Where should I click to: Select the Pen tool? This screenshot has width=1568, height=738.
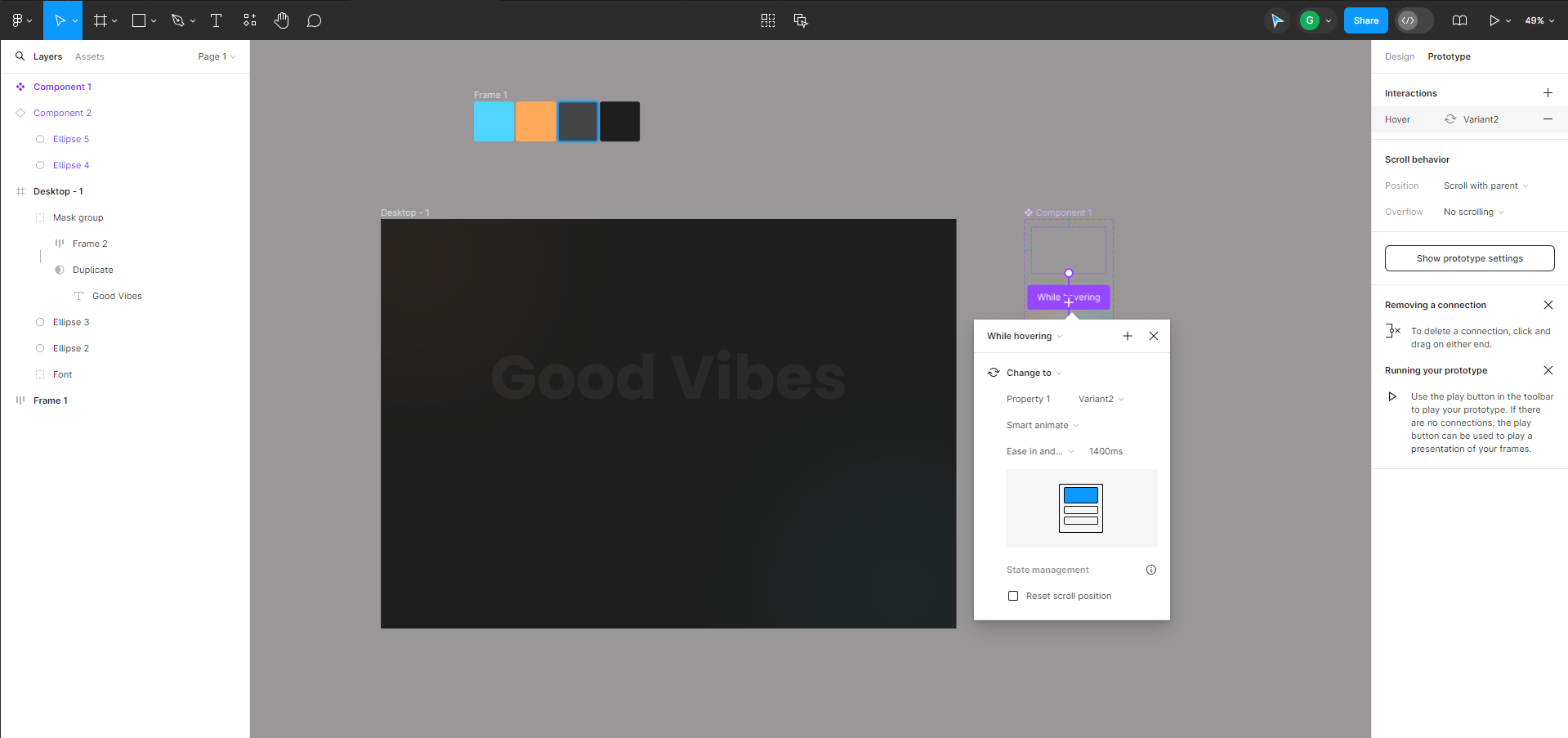tap(177, 20)
